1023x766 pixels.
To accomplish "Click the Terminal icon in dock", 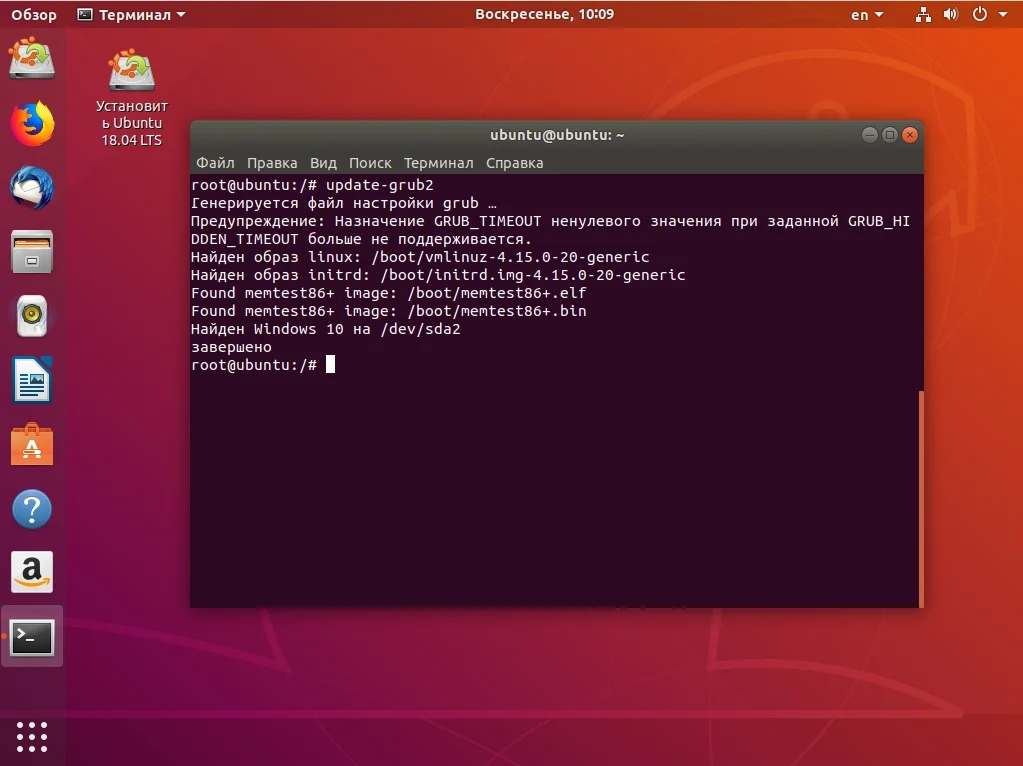I will [x=32, y=636].
